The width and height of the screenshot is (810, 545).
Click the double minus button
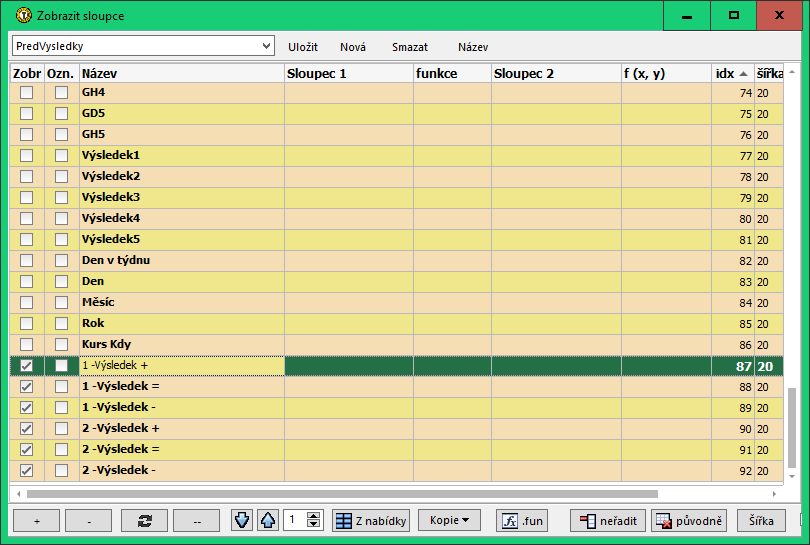[x=197, y=521]
